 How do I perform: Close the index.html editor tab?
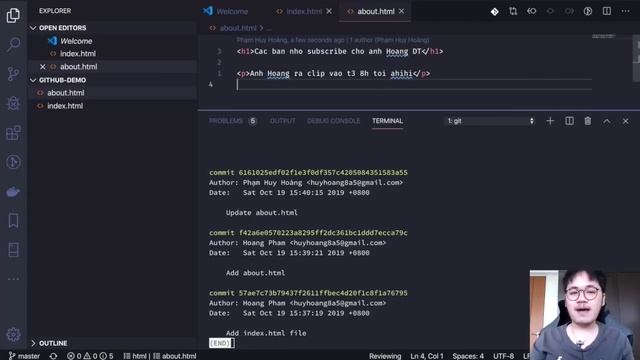(x=329, y=11)
